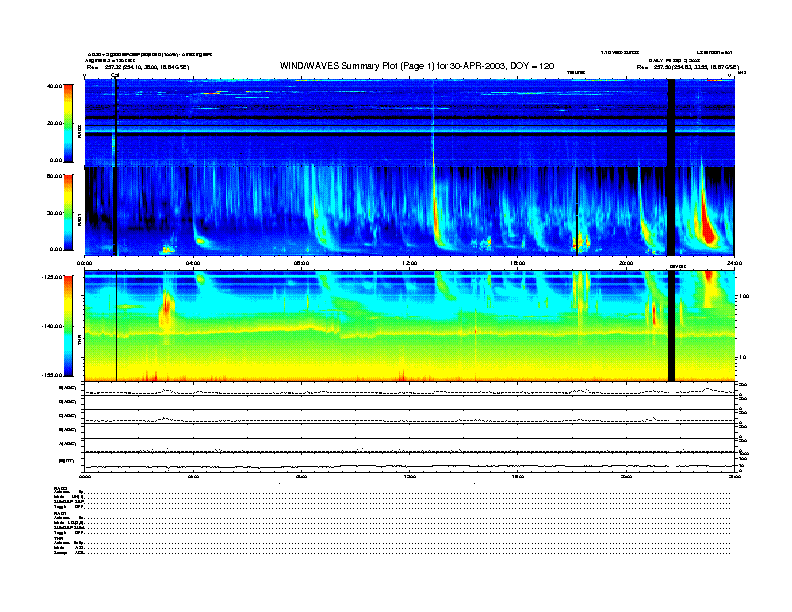This screenshot has width=792, height=612.
Task: Click the -155.00 label on TNR scale
Action: pos(52,375)
